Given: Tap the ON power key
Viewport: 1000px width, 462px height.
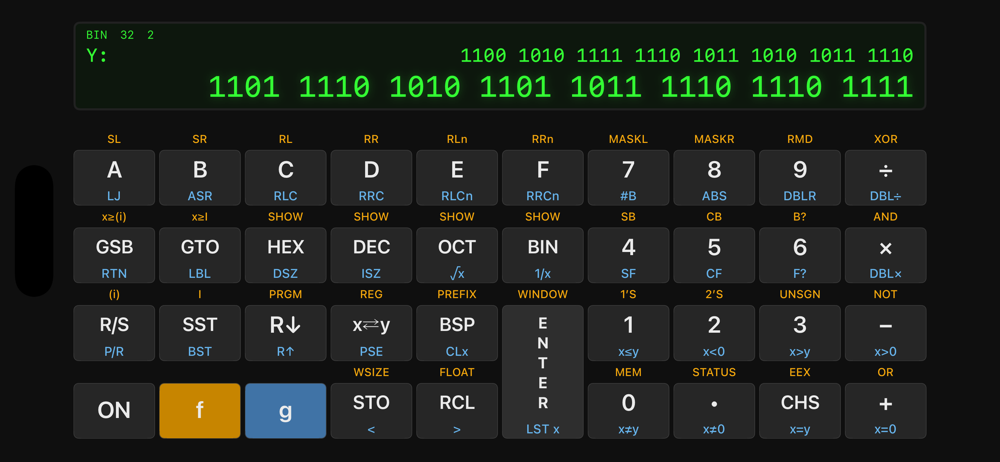Looking at the screenshot, I should (114, 411).
